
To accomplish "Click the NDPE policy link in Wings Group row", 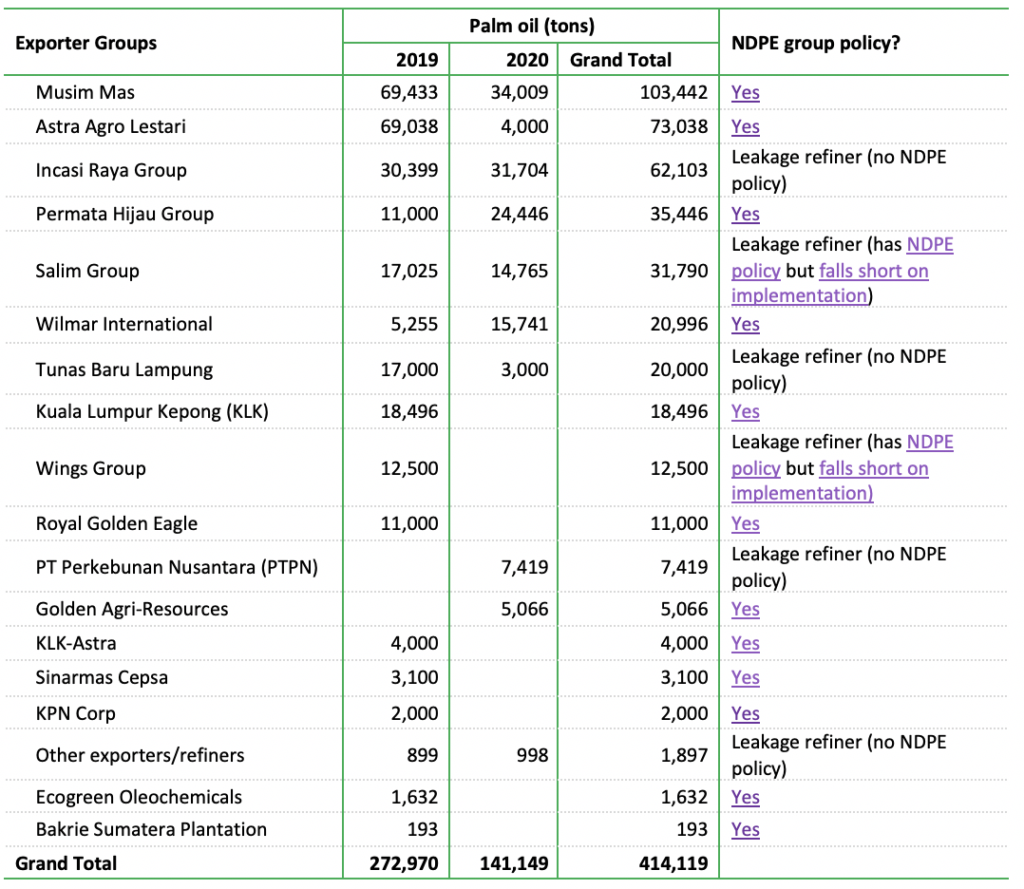I will 929,443.
